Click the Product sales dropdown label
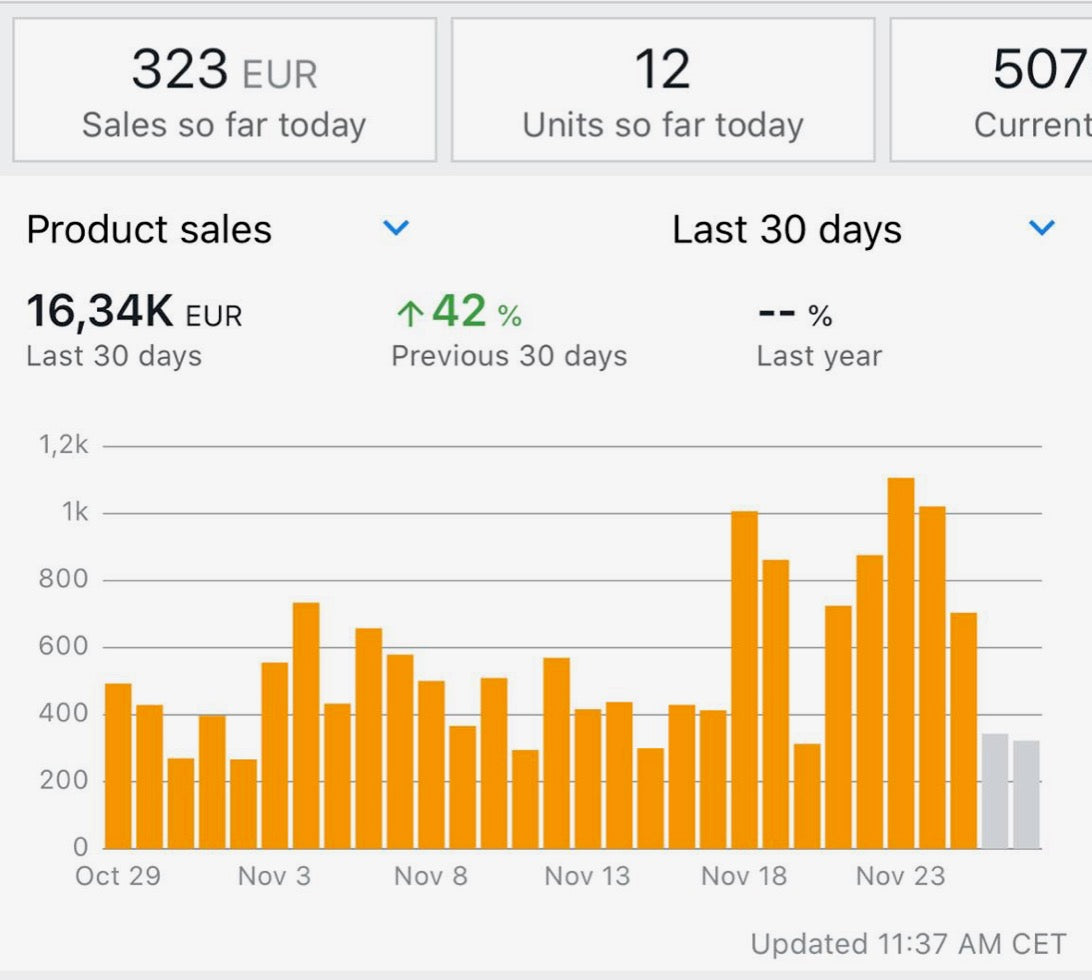1092x980 pixels. point(149,230)
